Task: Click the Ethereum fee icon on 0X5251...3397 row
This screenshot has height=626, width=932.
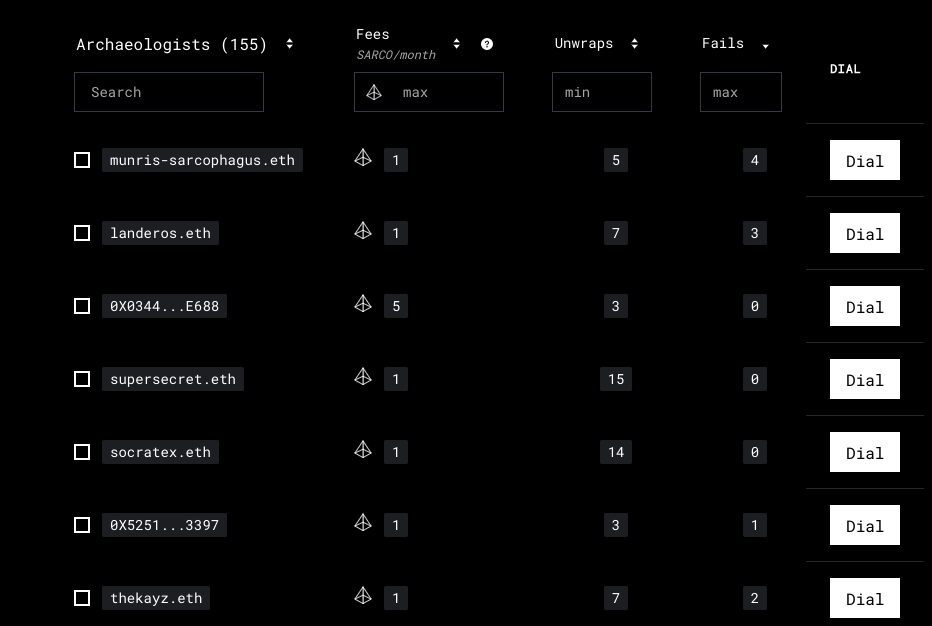Action: [x=363, y=523]
